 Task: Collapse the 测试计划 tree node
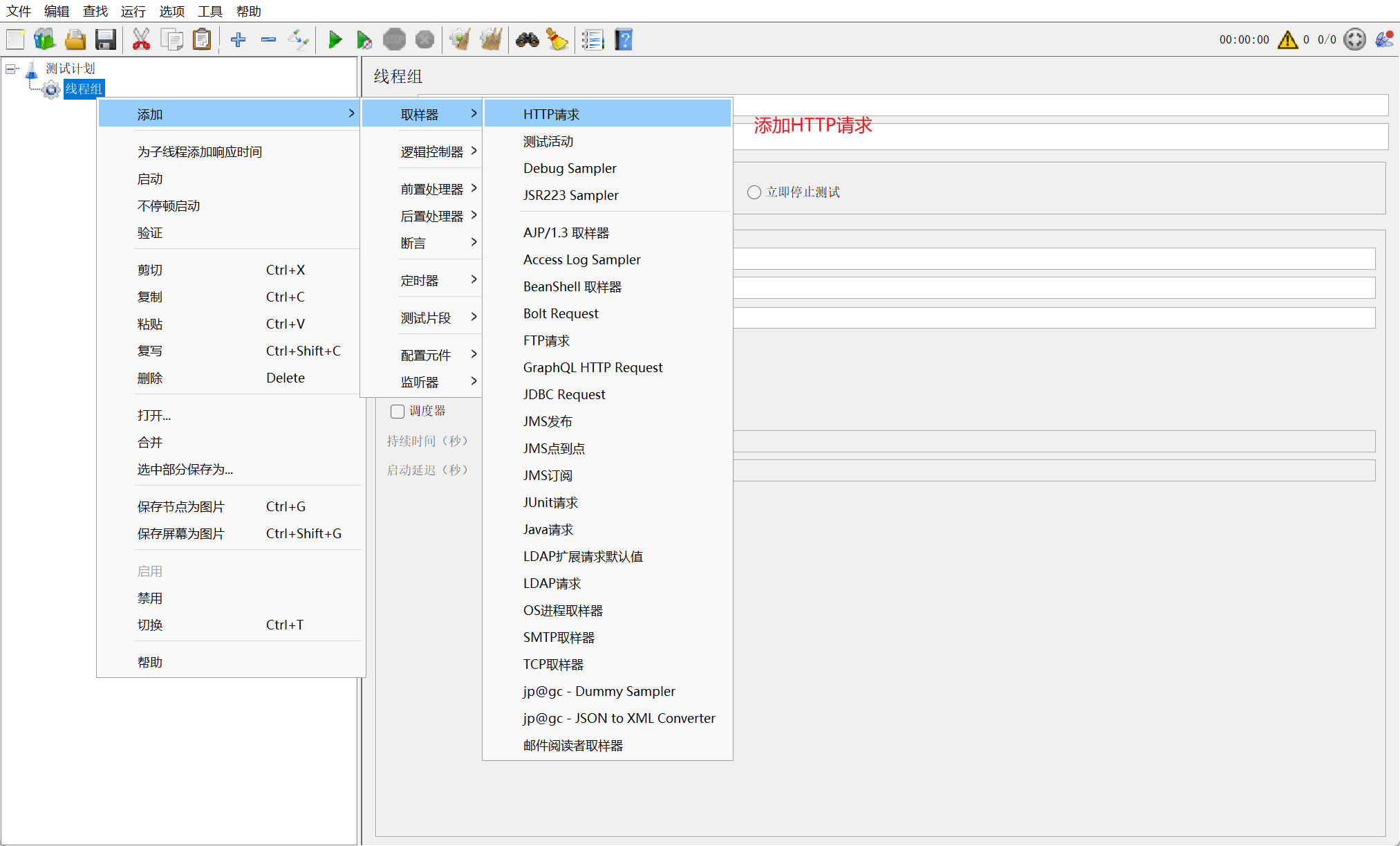(10, 68)
